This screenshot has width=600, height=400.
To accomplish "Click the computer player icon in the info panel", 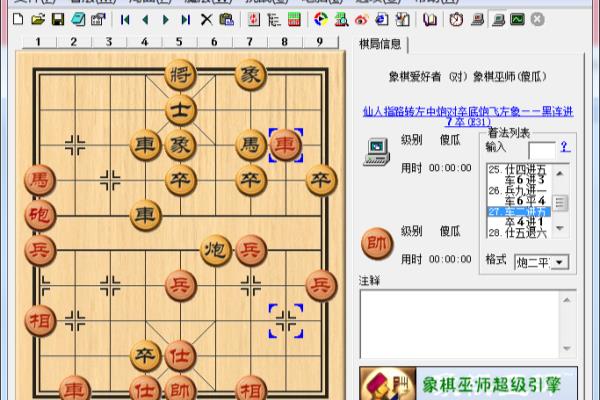I will tap(377, 152).
